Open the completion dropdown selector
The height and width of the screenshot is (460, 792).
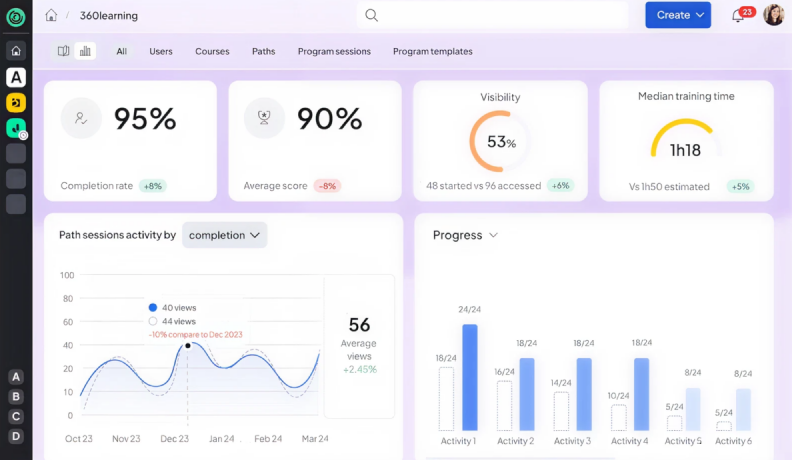(x=224, y=235)
